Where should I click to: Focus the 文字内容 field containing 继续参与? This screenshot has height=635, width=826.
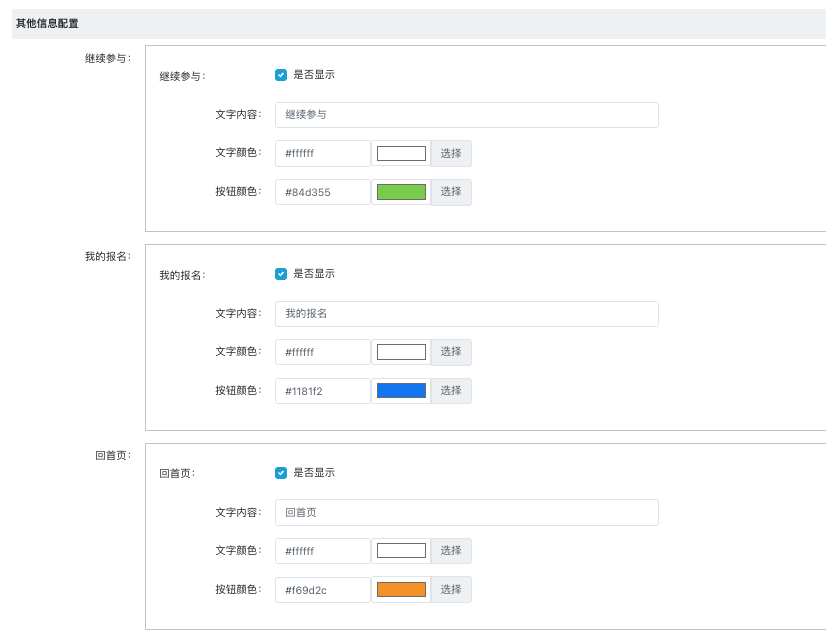coord(466,115)
